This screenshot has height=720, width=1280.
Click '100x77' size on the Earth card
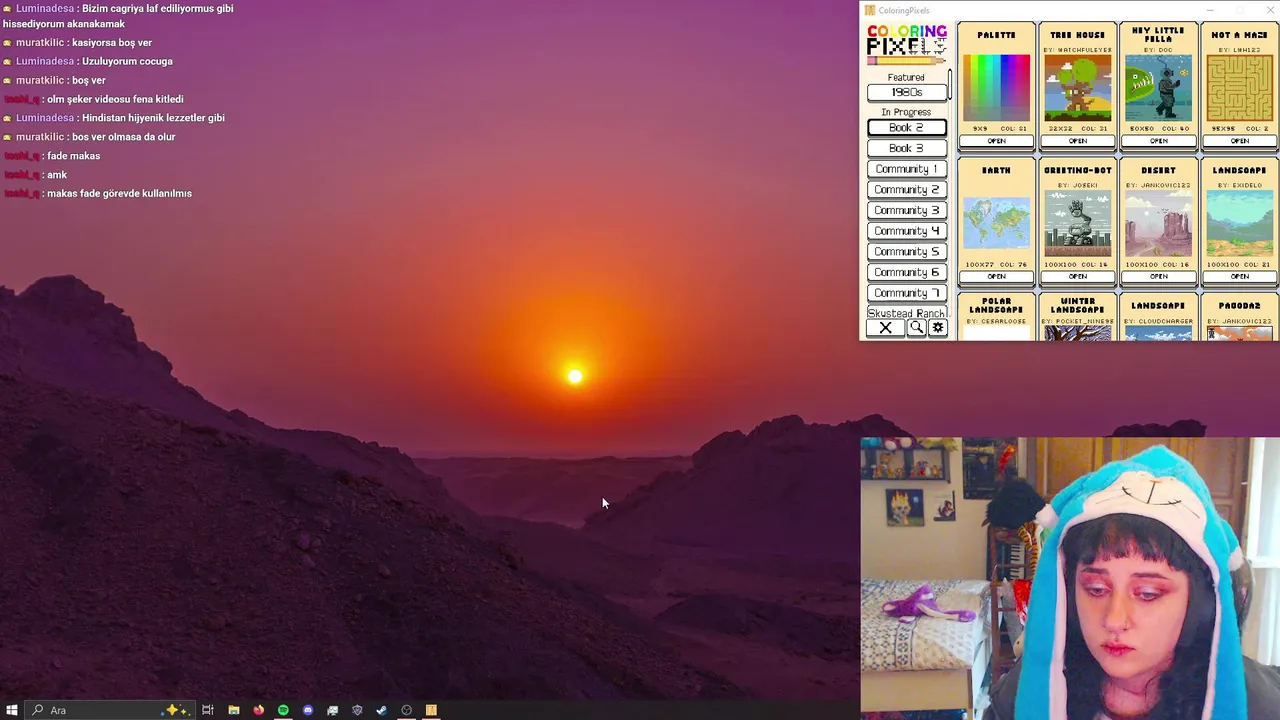[980, 264]
